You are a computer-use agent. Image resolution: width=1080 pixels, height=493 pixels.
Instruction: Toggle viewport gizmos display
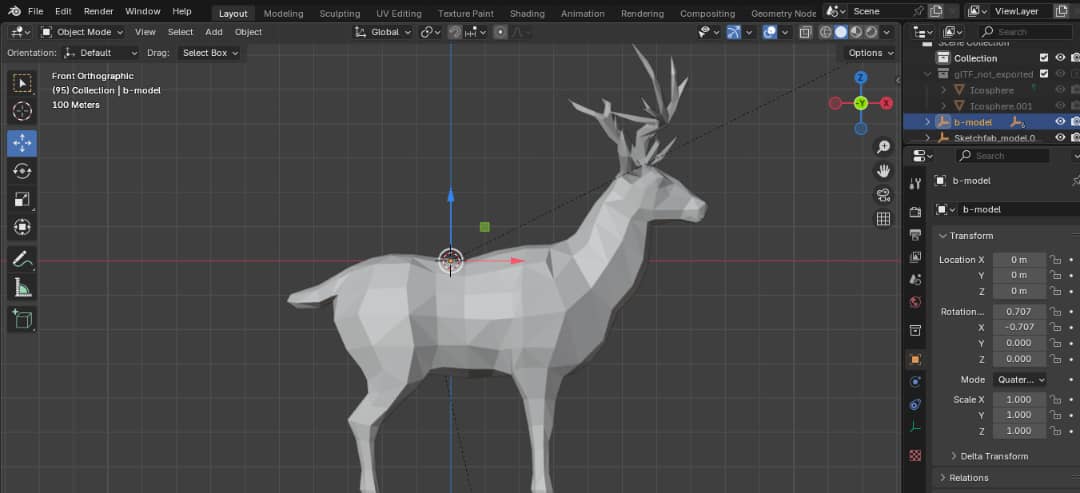coord(734,32)
